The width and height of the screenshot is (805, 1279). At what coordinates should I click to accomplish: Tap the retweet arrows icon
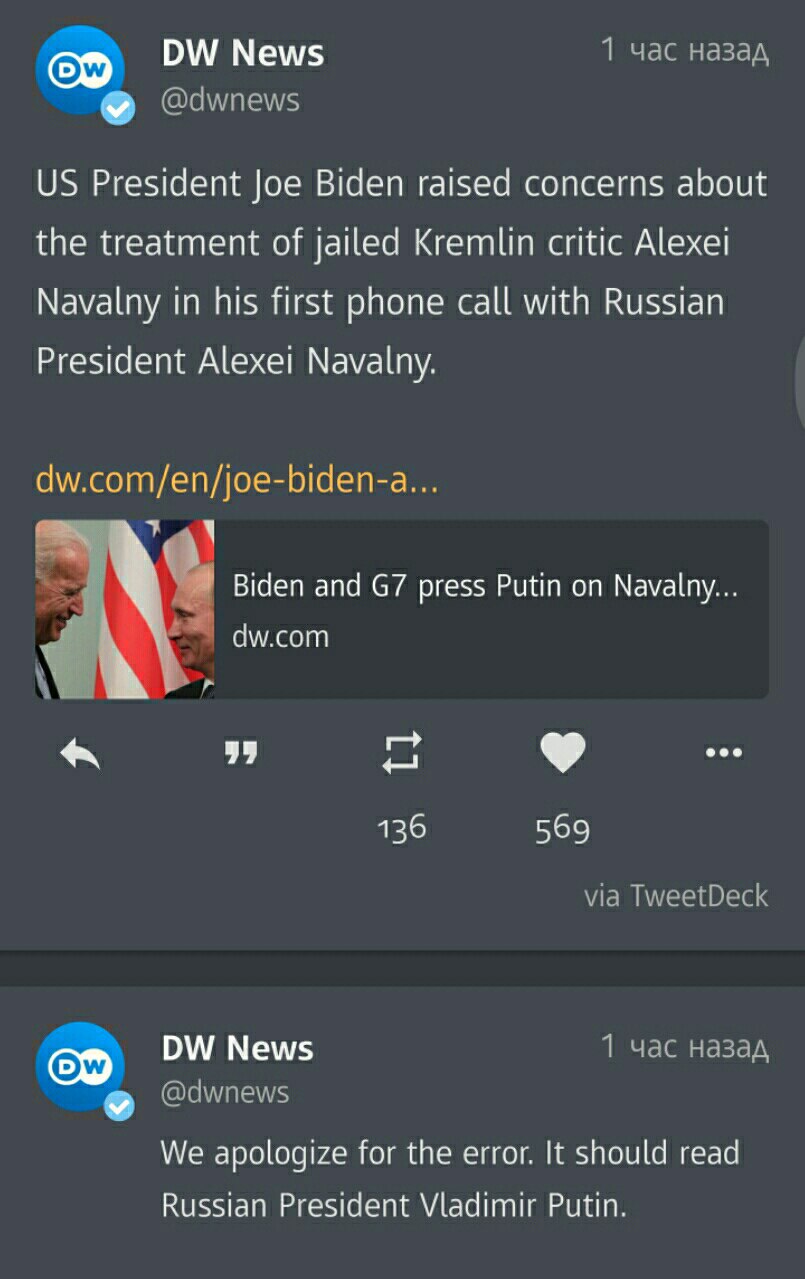coord(402,753)
